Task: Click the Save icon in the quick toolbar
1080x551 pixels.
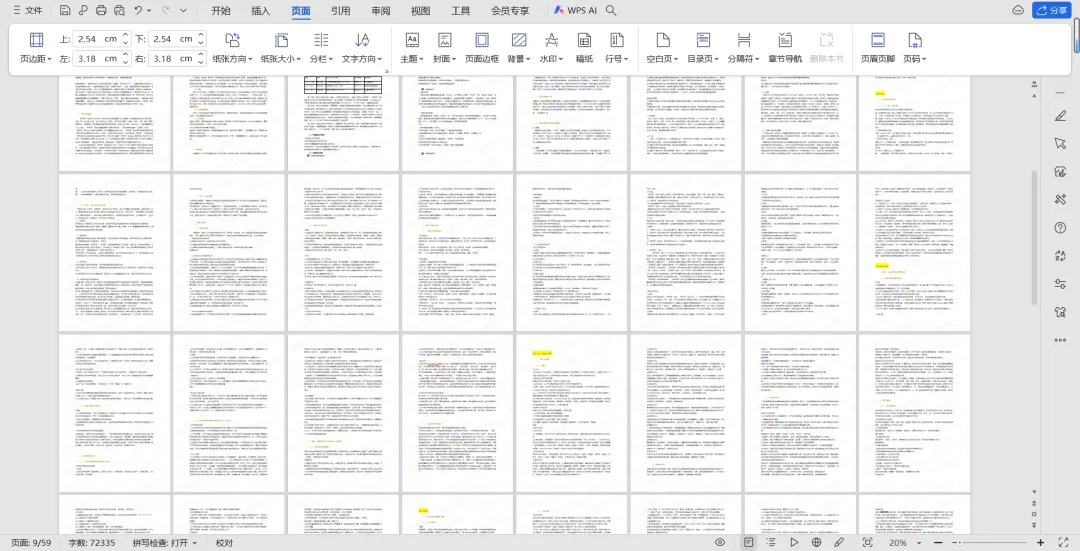Action: [64, 10]
